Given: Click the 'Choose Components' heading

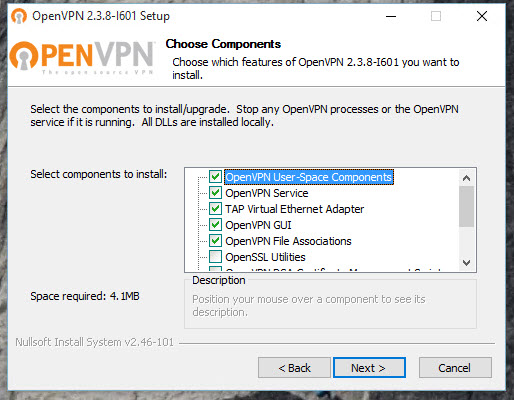Looking at the screenshot, I should pyautogui.click(x=223, y=44).
